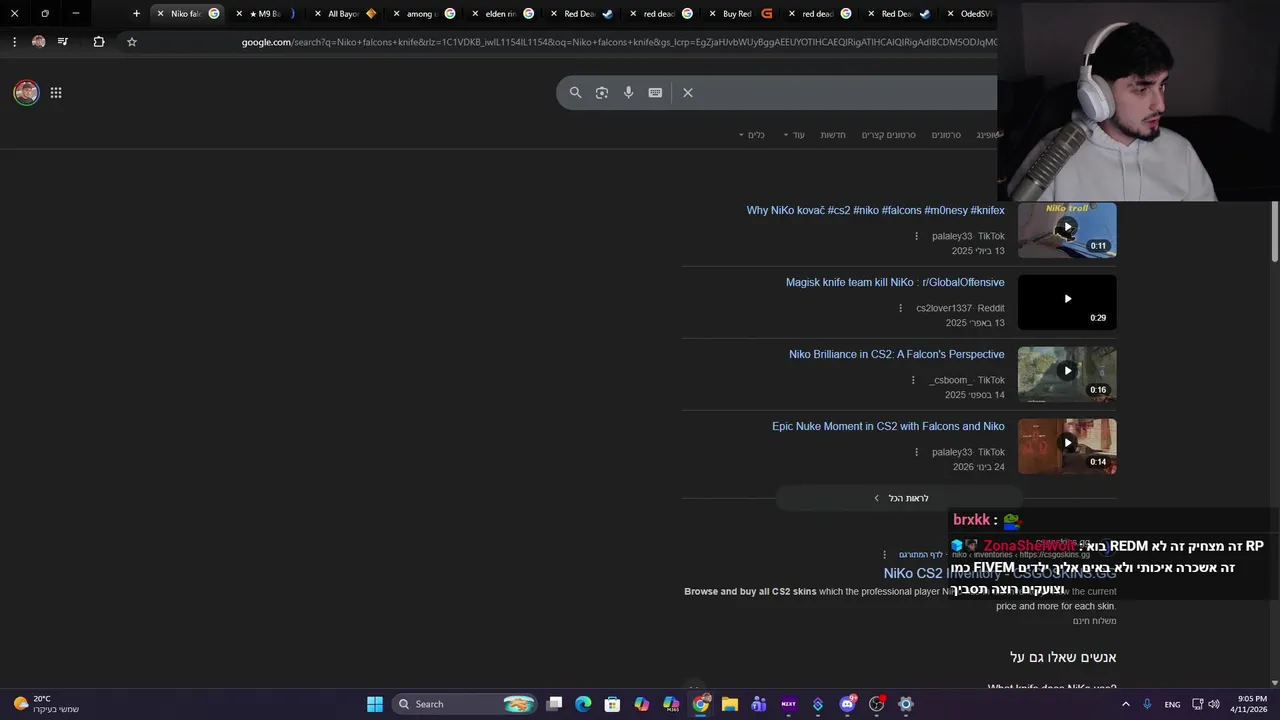Launch Microsoft Edge from taskbar
1280x720 pixels.
583,704
